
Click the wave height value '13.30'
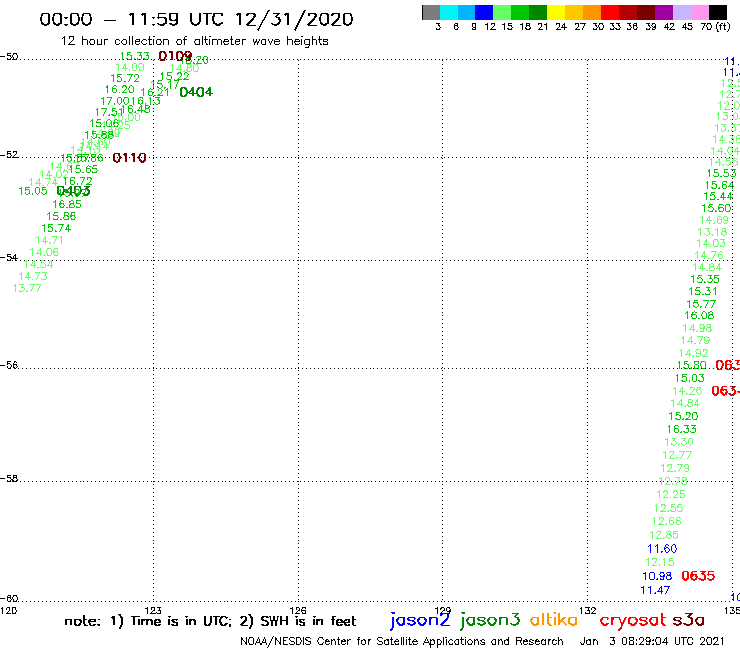(679, 442)
